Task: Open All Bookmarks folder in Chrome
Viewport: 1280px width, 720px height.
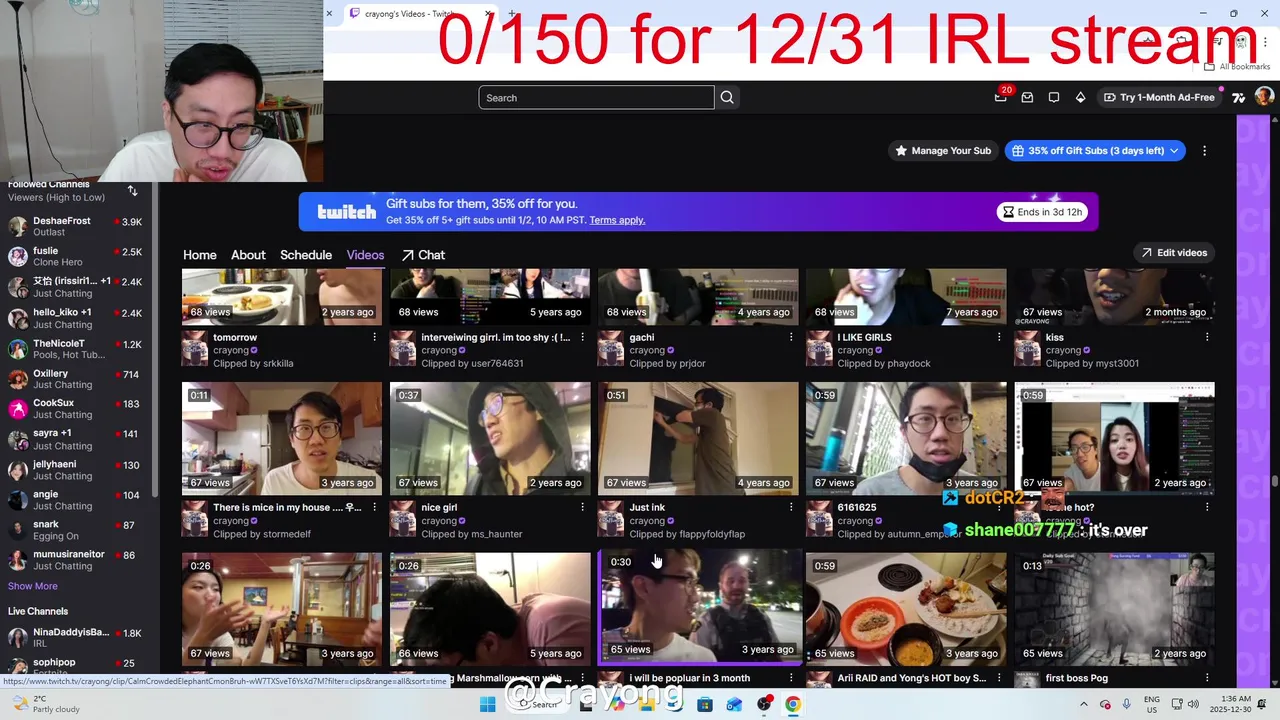Action: [x=1238, y=66]
